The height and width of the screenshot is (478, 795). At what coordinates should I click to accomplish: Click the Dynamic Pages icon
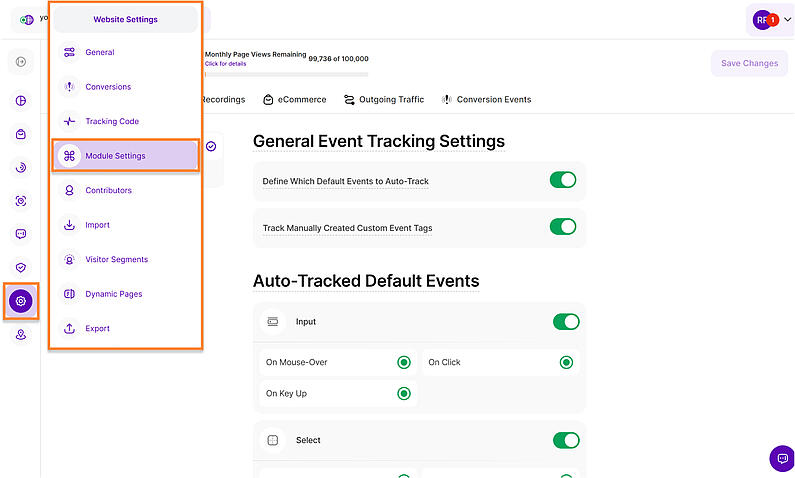69,293
